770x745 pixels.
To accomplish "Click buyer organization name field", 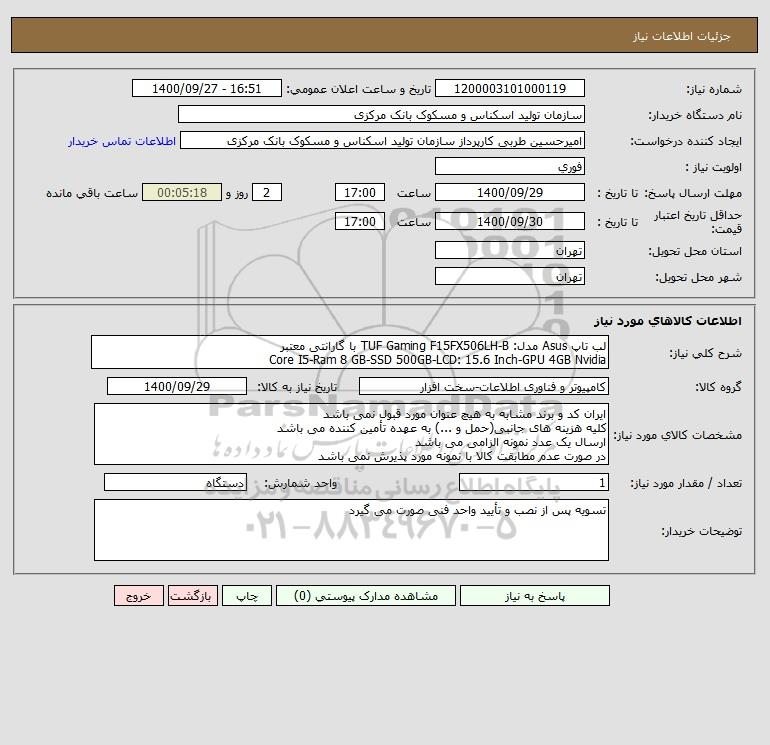I will pos(381,114).
